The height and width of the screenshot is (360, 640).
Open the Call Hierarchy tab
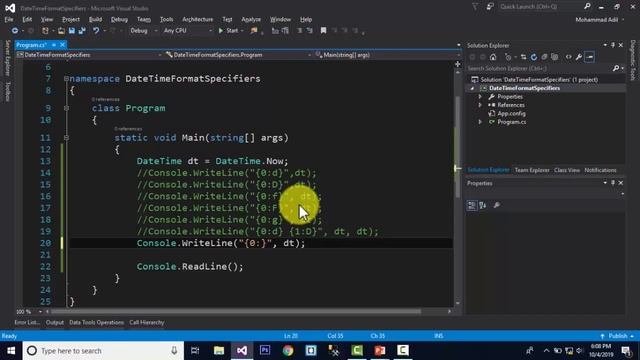point(147,322)
